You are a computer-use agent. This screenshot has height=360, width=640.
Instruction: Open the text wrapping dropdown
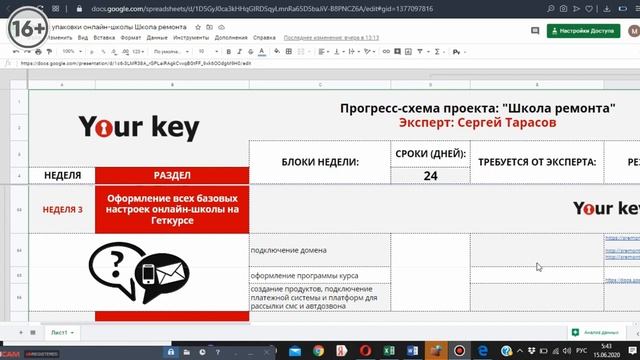pyautogui.click(x=353, y=51)
